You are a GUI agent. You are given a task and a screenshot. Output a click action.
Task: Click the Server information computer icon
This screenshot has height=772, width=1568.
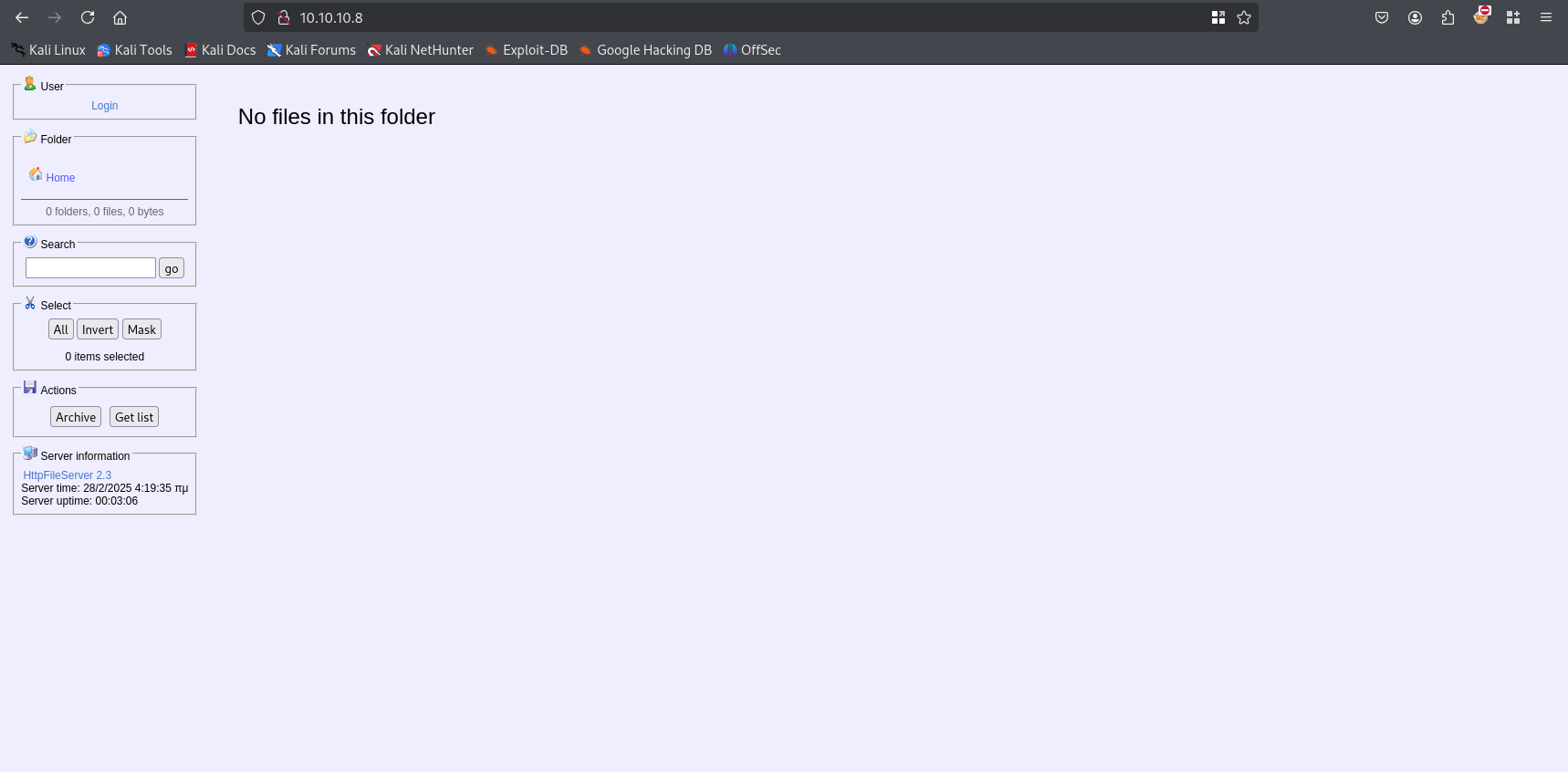pos(30,454)
